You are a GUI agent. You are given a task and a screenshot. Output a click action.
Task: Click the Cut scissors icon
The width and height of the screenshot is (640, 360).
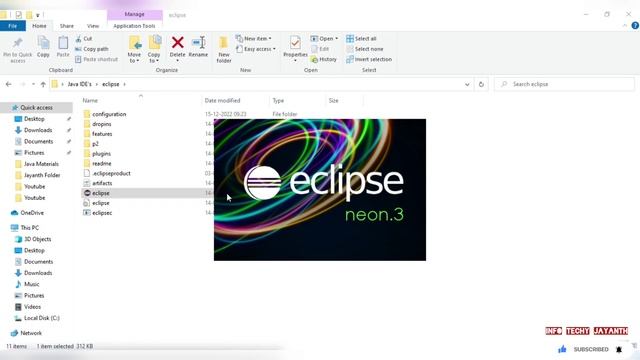click(78, 39)
